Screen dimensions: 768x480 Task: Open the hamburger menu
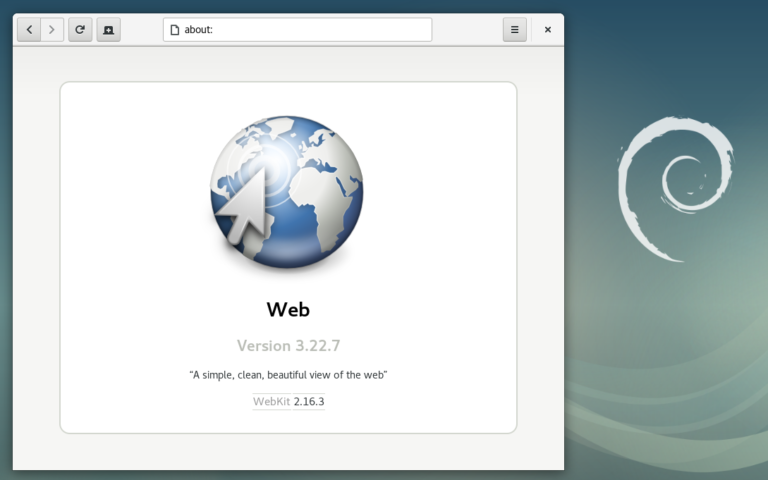point(514,30)
